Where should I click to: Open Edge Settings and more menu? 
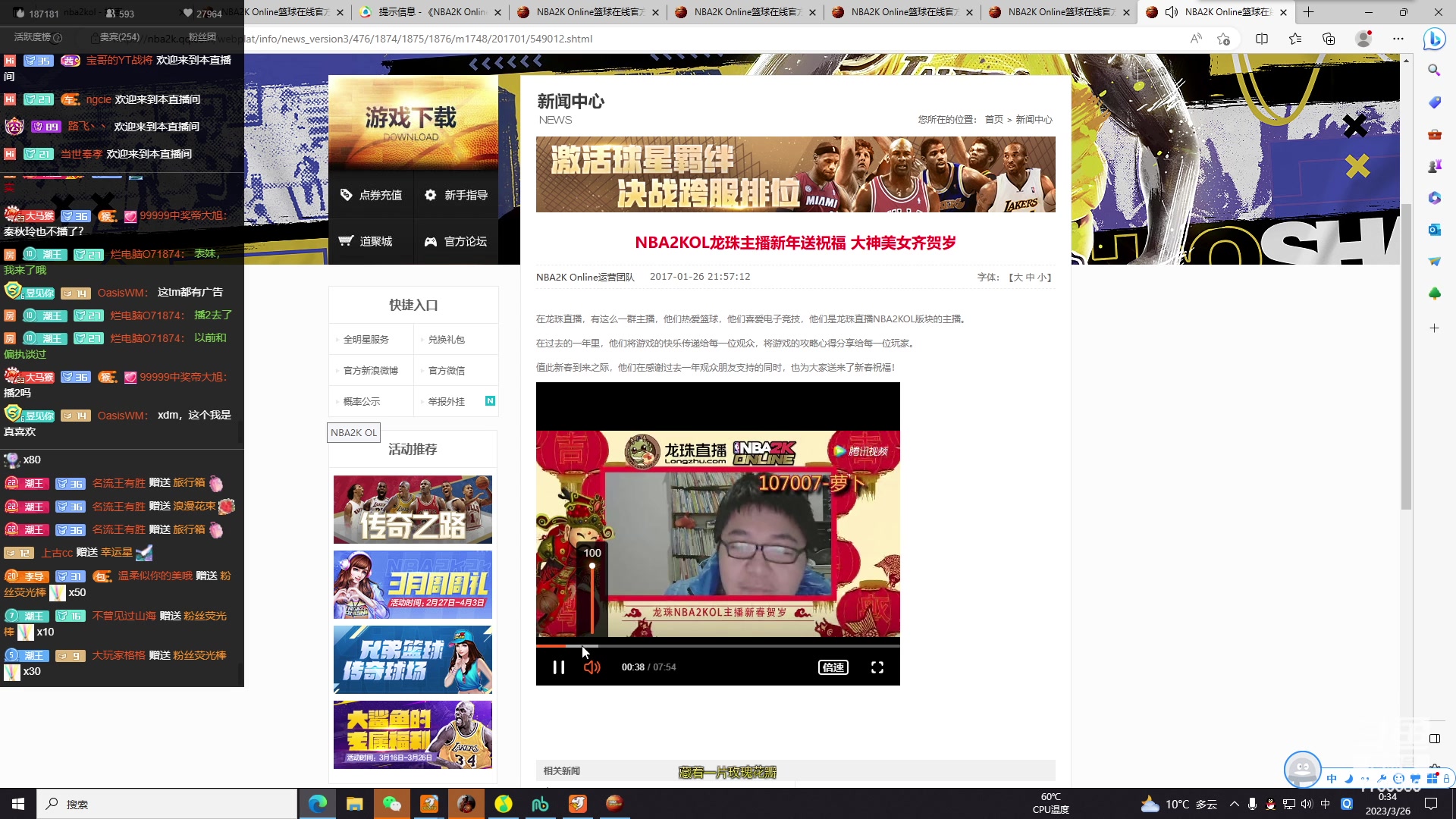(1398, 39)
